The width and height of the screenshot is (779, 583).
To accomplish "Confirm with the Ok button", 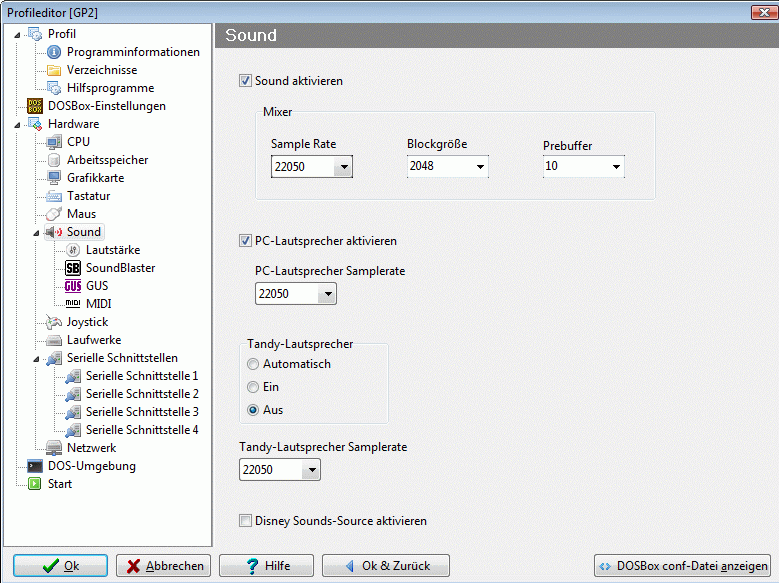I will tap(60, 566).
